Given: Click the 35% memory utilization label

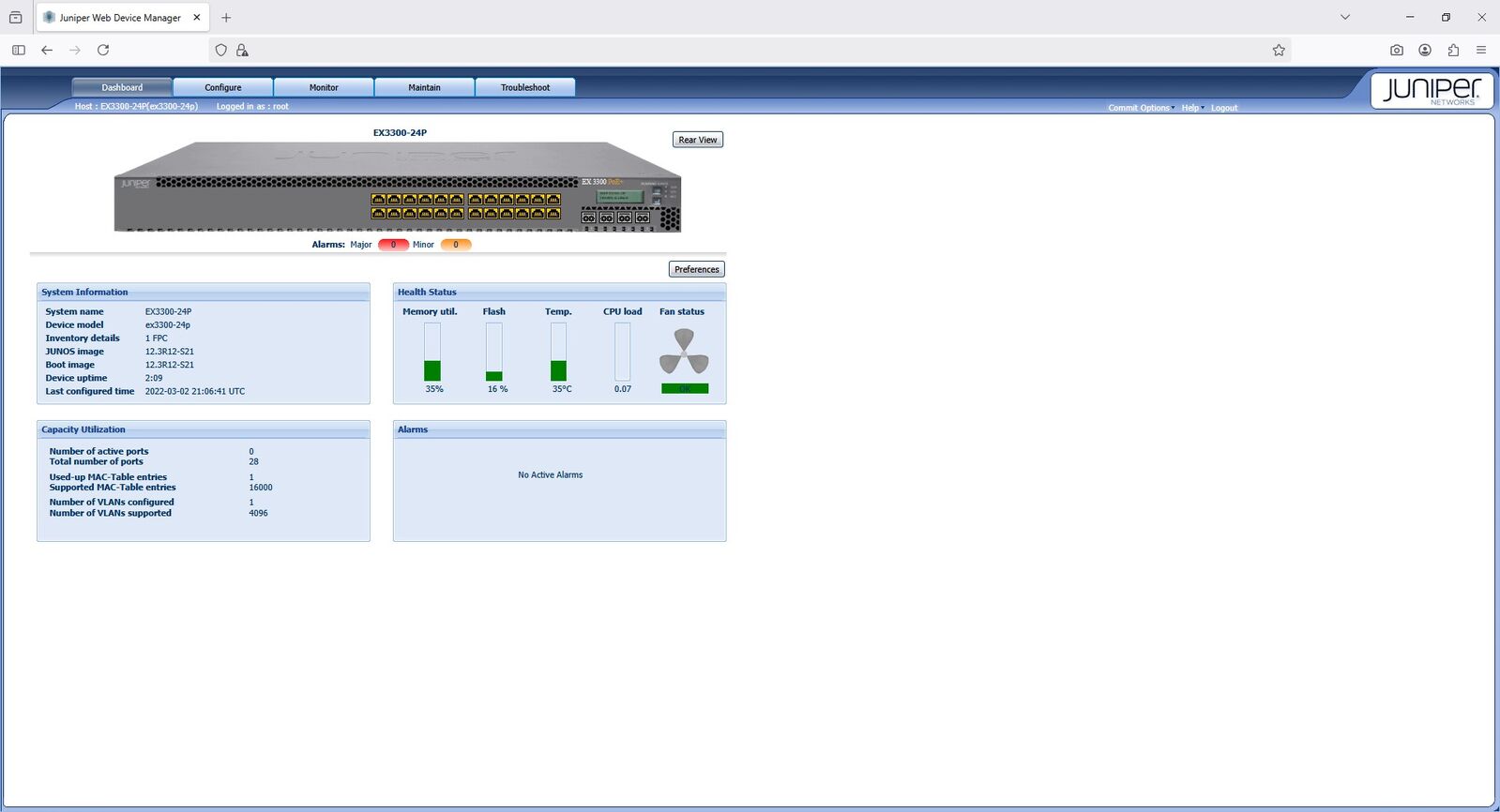Looking at the screenshot, I should (x=434, y=389).
